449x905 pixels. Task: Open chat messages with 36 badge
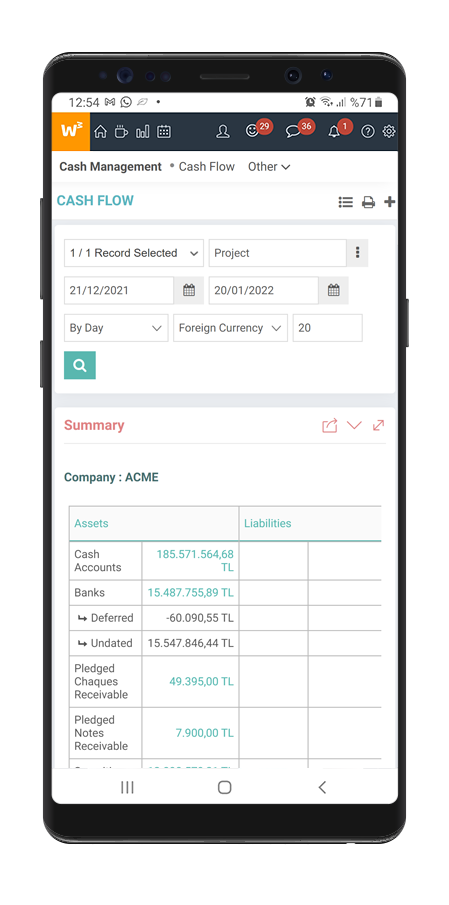(x=293, y=132)
